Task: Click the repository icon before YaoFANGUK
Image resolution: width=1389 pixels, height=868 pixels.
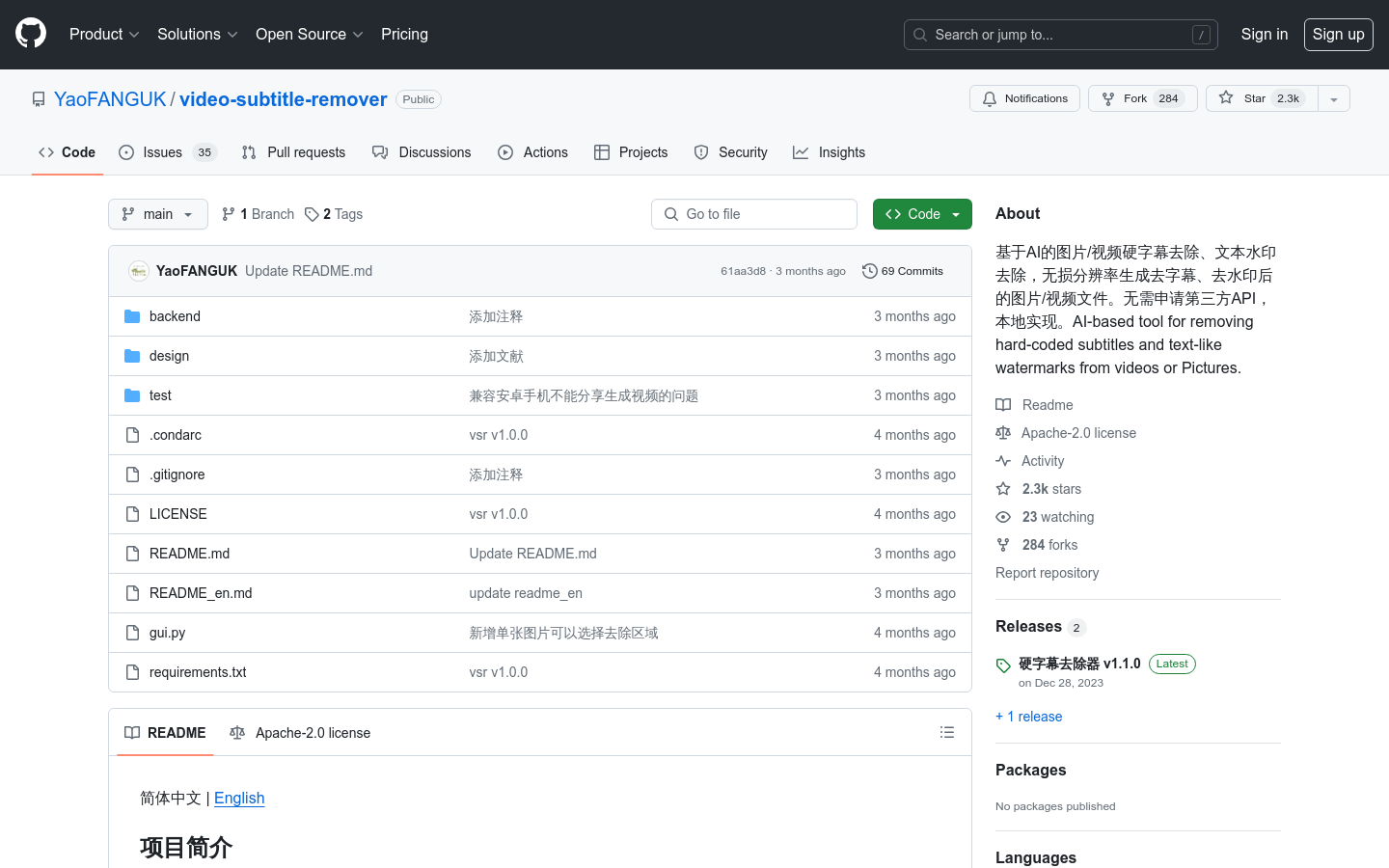Action: tap(39, 99)
